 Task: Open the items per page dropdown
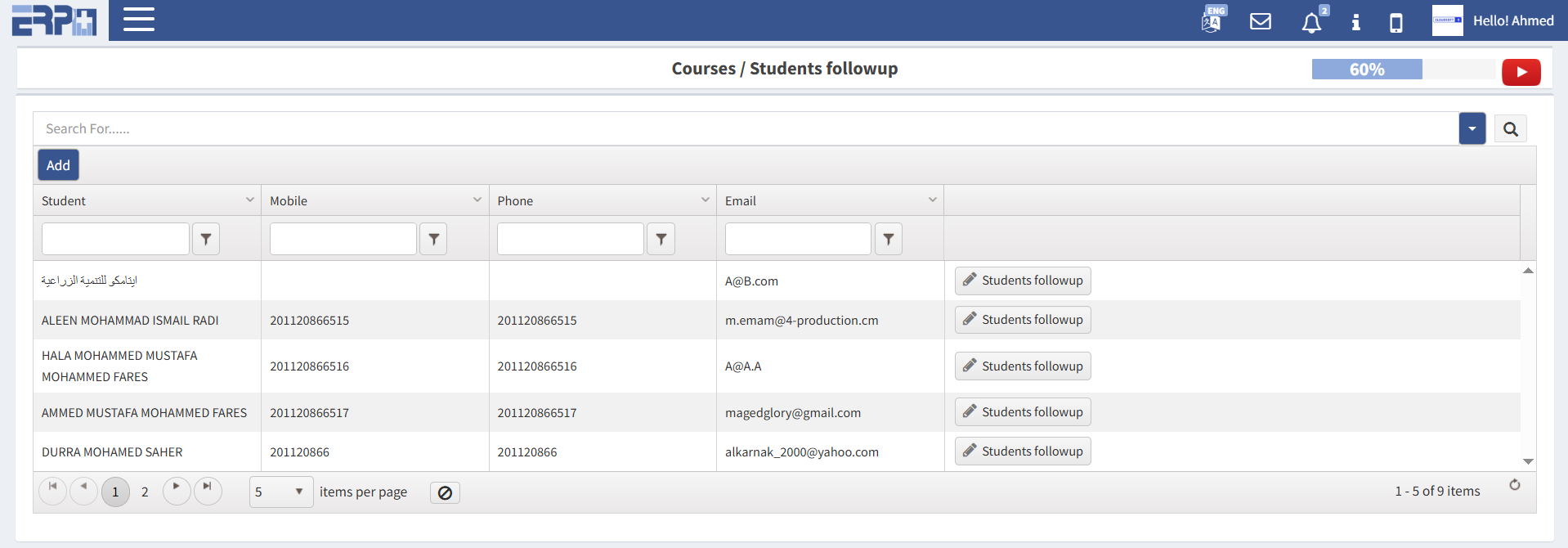[280, 492]
